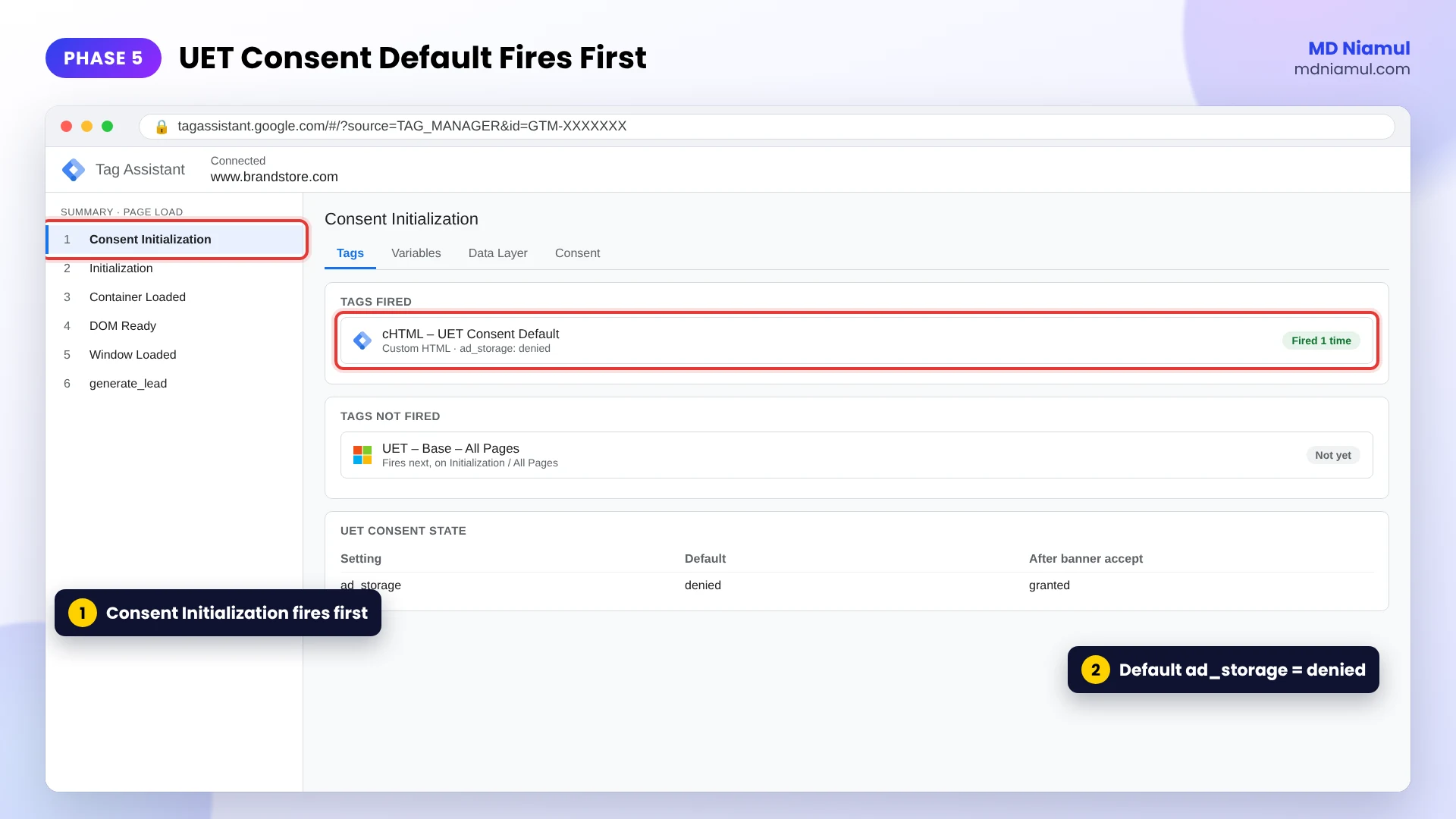Viewport: 1456px width, 819px height.
Task: Select the Consent Initialization event in sidebar
Action: pos(176,240)
